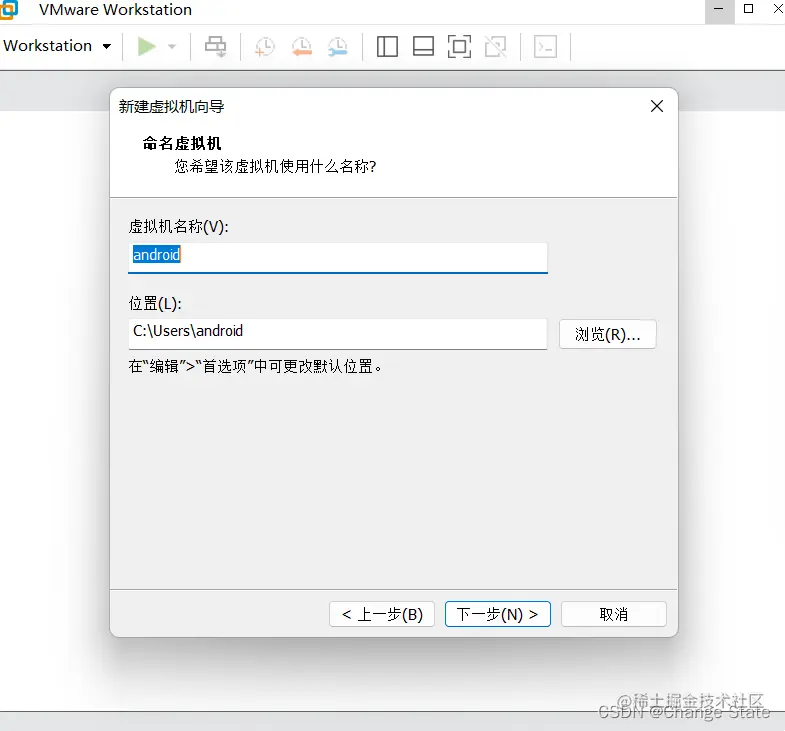Click the hint text about 首选项 default location
The width and height of the screenshot is (785, 731).
[x=255, y=367]
